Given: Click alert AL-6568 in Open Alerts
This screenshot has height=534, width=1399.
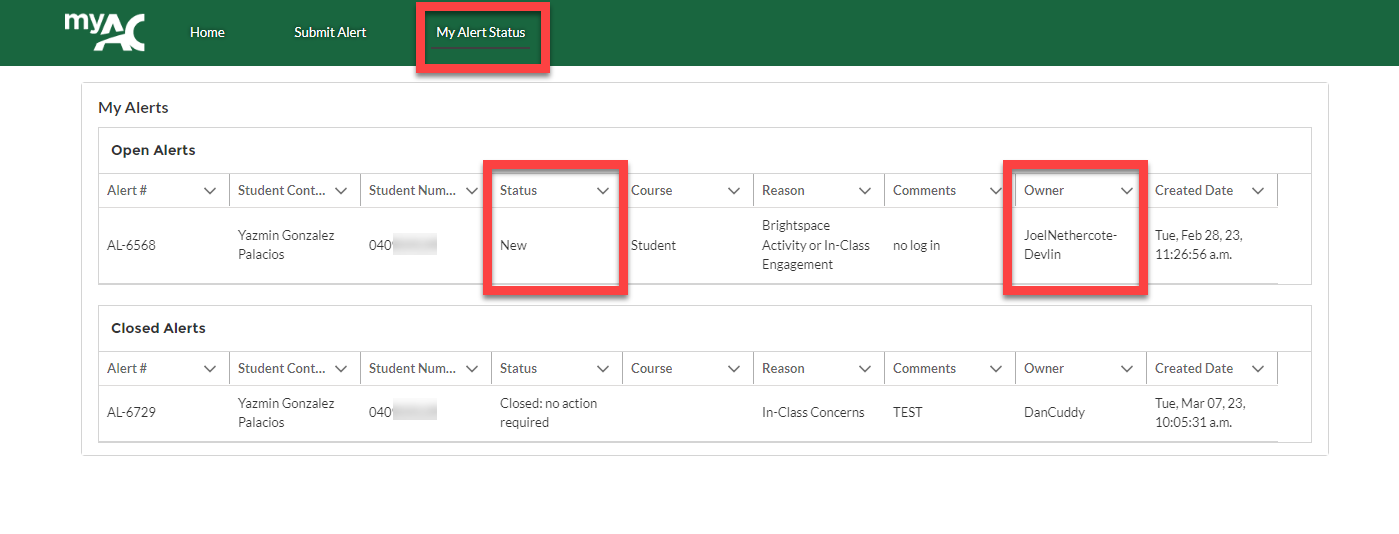Looking at the screenshot, I should pyautogui.click(x=131, y=246).
